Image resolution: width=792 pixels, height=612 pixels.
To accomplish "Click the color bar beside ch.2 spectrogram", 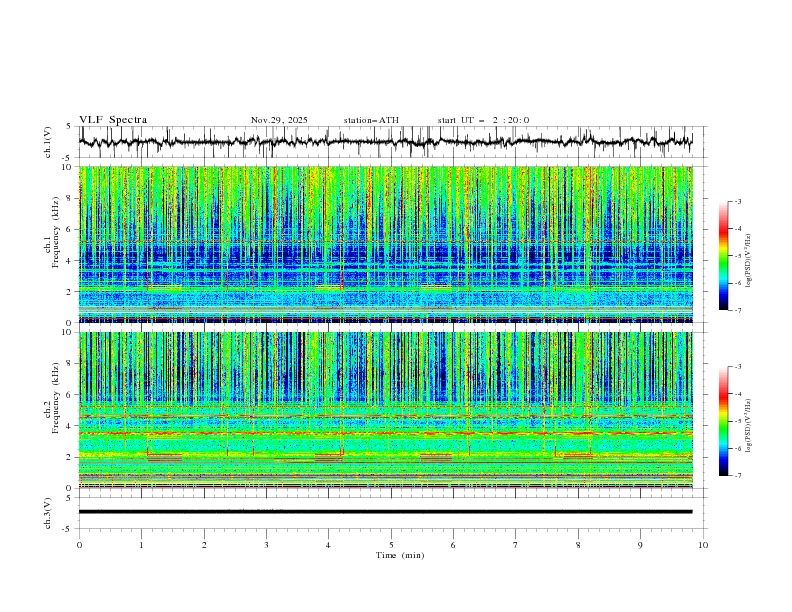I will tap(723, 421).
